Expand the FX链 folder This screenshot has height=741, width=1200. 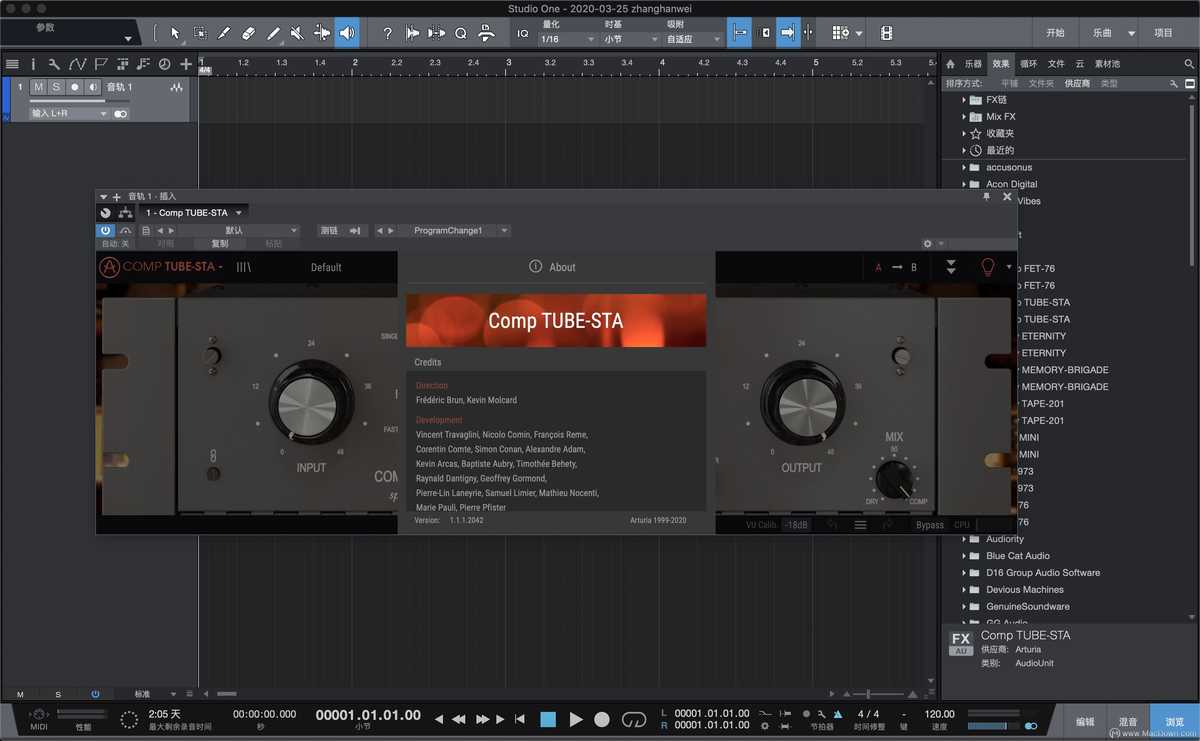coord(965,100)
